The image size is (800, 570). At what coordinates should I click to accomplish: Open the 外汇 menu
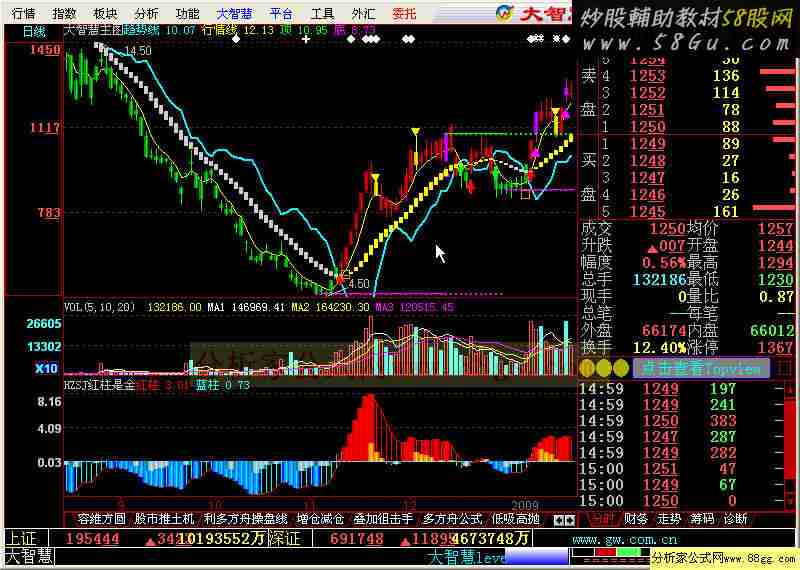[363, 13]
